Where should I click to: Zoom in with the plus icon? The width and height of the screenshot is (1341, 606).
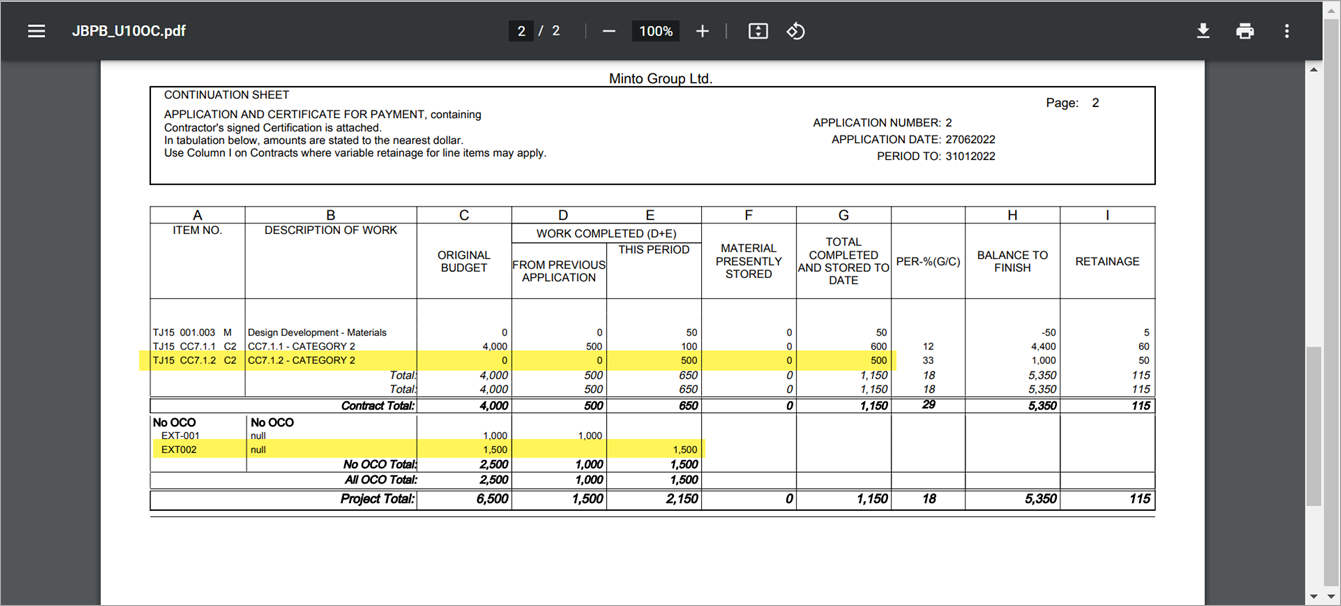[702, 31]
